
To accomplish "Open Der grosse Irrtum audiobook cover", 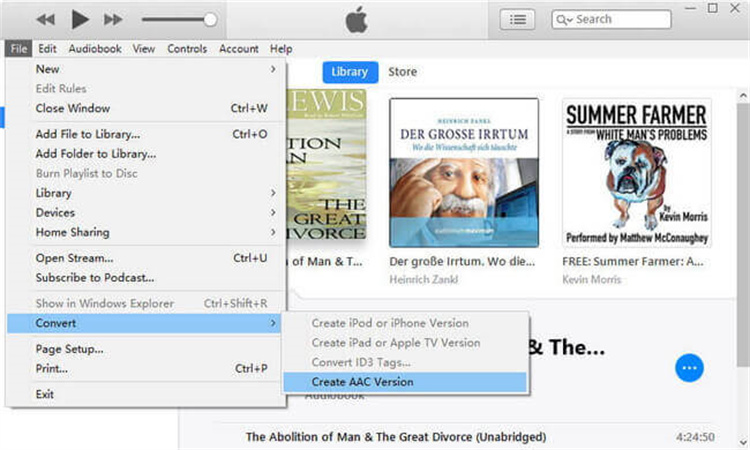I will click(464, 173).
